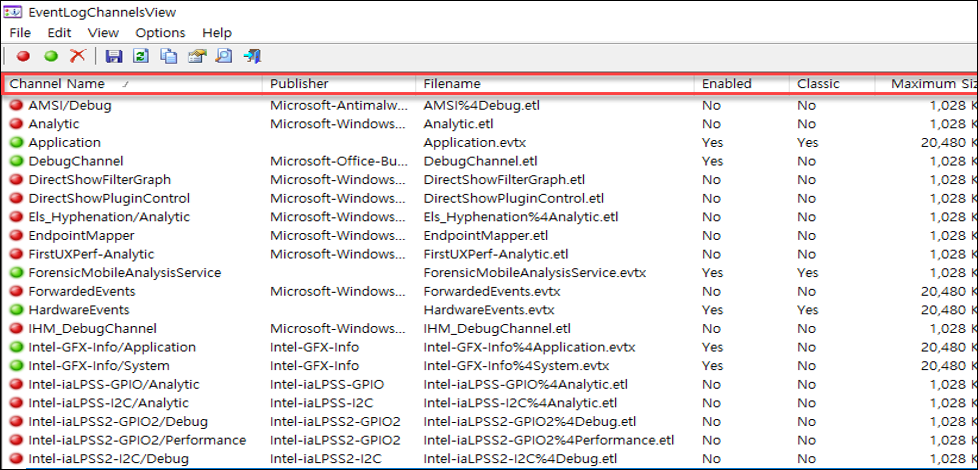Open the File menu

coord(20,33)
